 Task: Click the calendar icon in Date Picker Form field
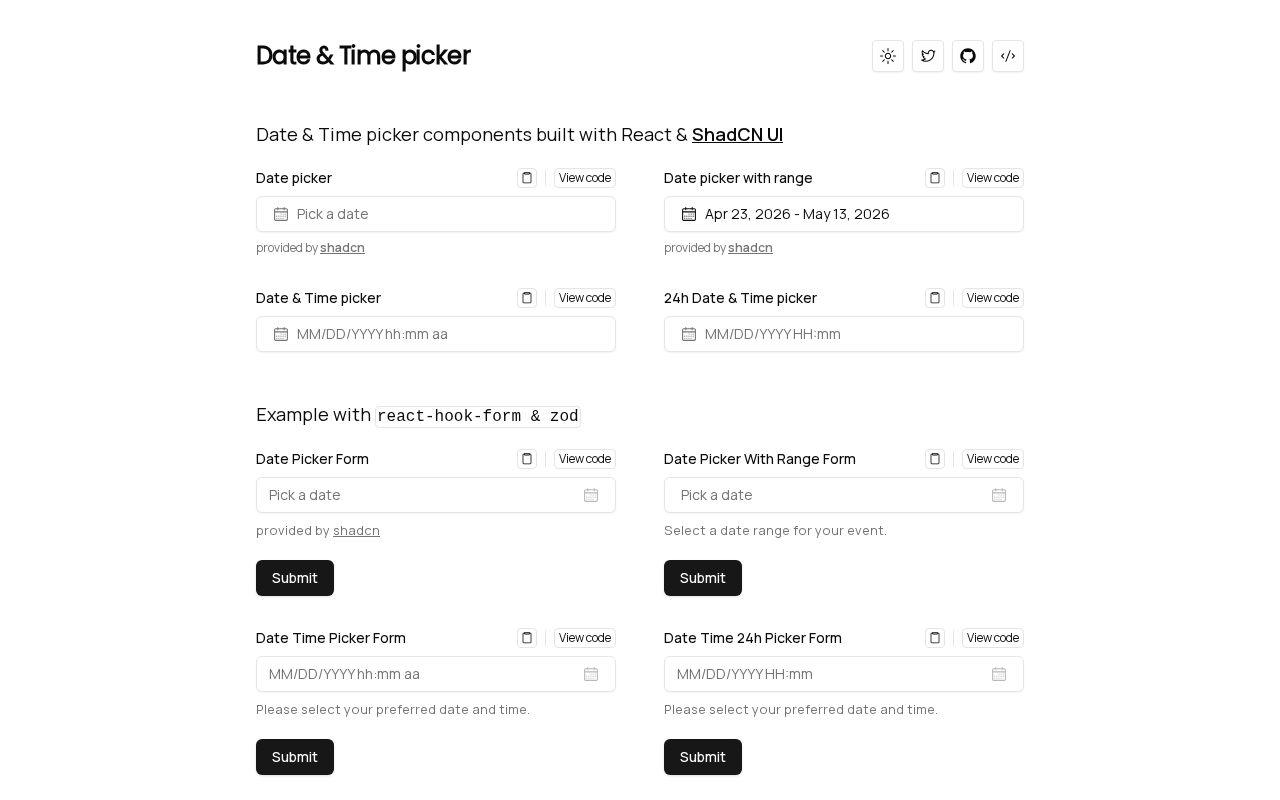(591, 495)
